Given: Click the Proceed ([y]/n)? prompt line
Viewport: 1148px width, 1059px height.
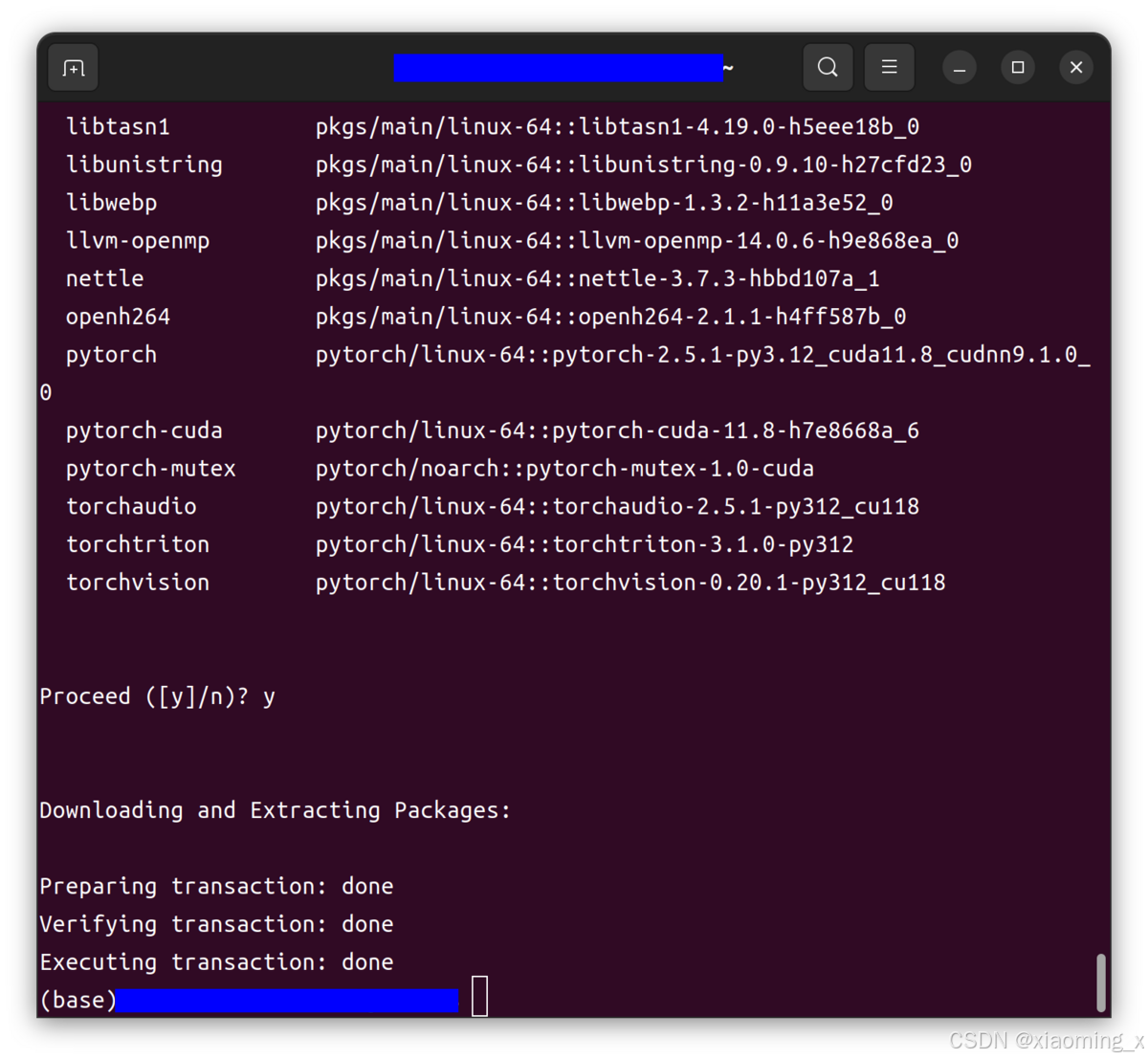Looking at the screenshot, I should point(157,695).
